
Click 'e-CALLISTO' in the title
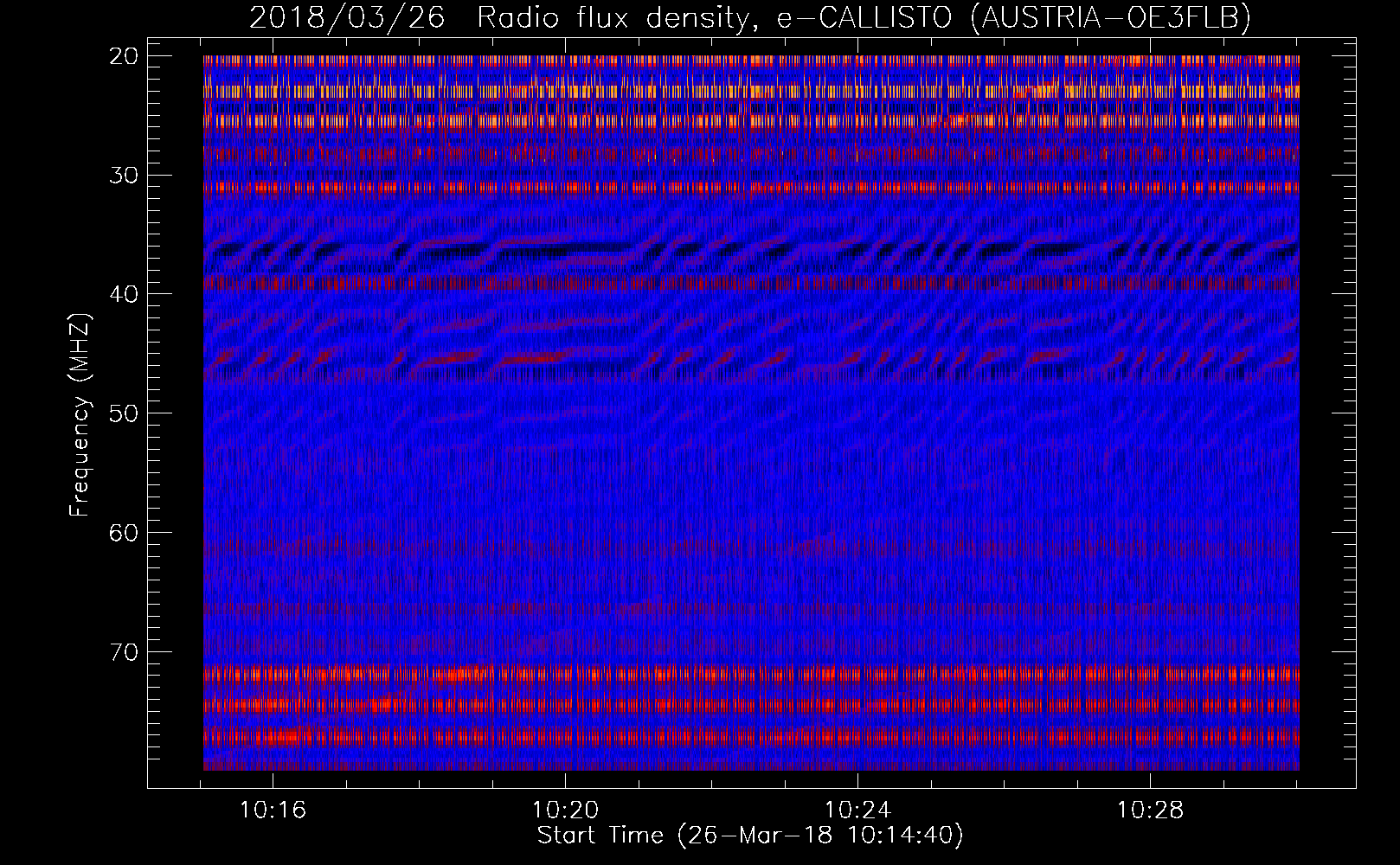click(864, 17)
